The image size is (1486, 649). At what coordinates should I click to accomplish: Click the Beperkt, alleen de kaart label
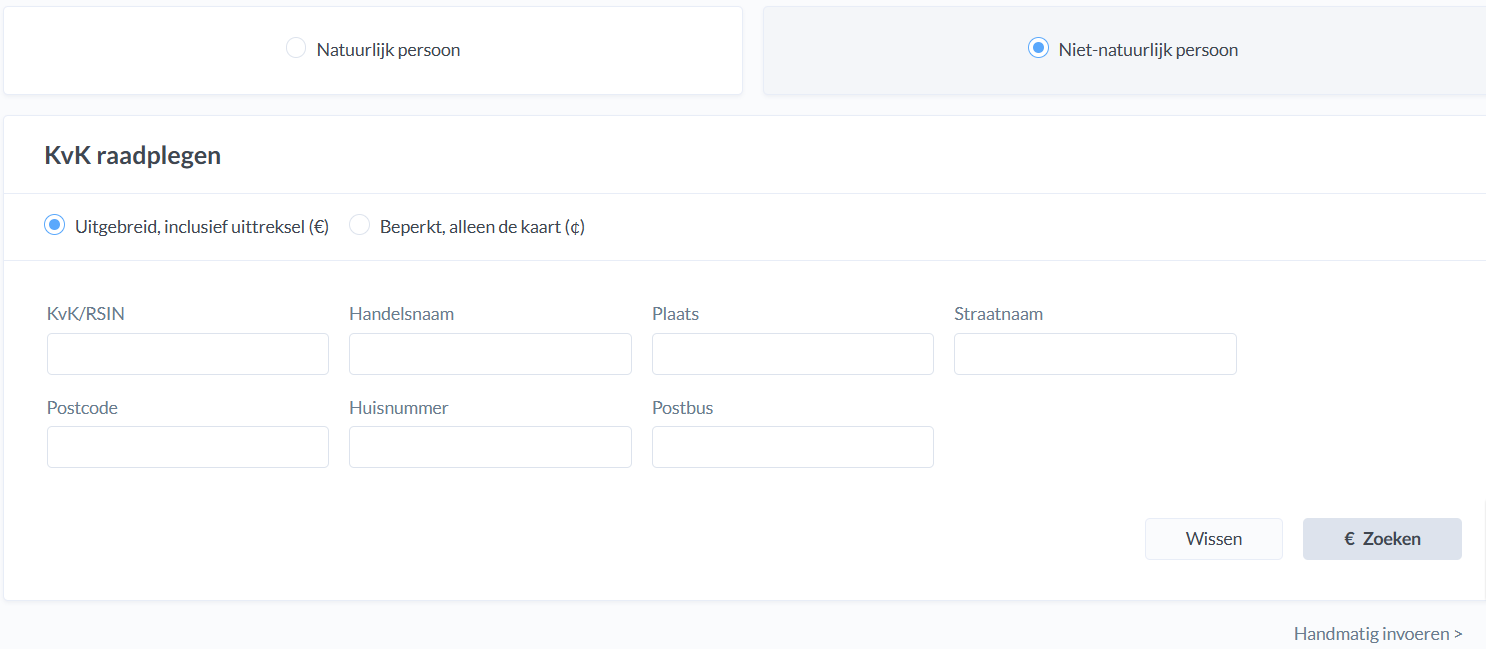coord(482,226)
